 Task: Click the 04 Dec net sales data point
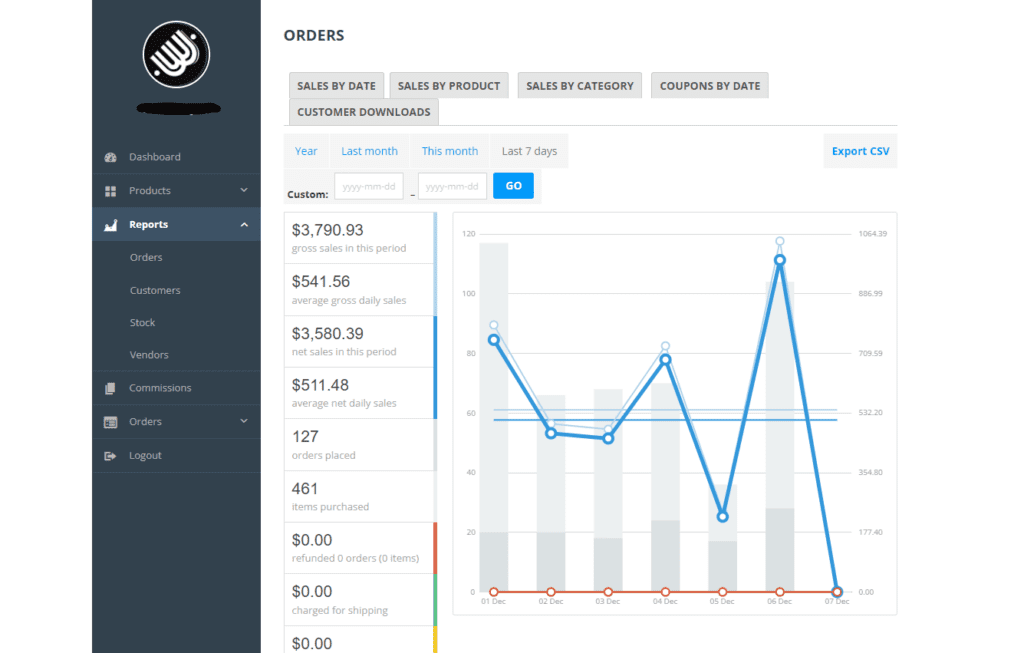click(x=665, y=360)
